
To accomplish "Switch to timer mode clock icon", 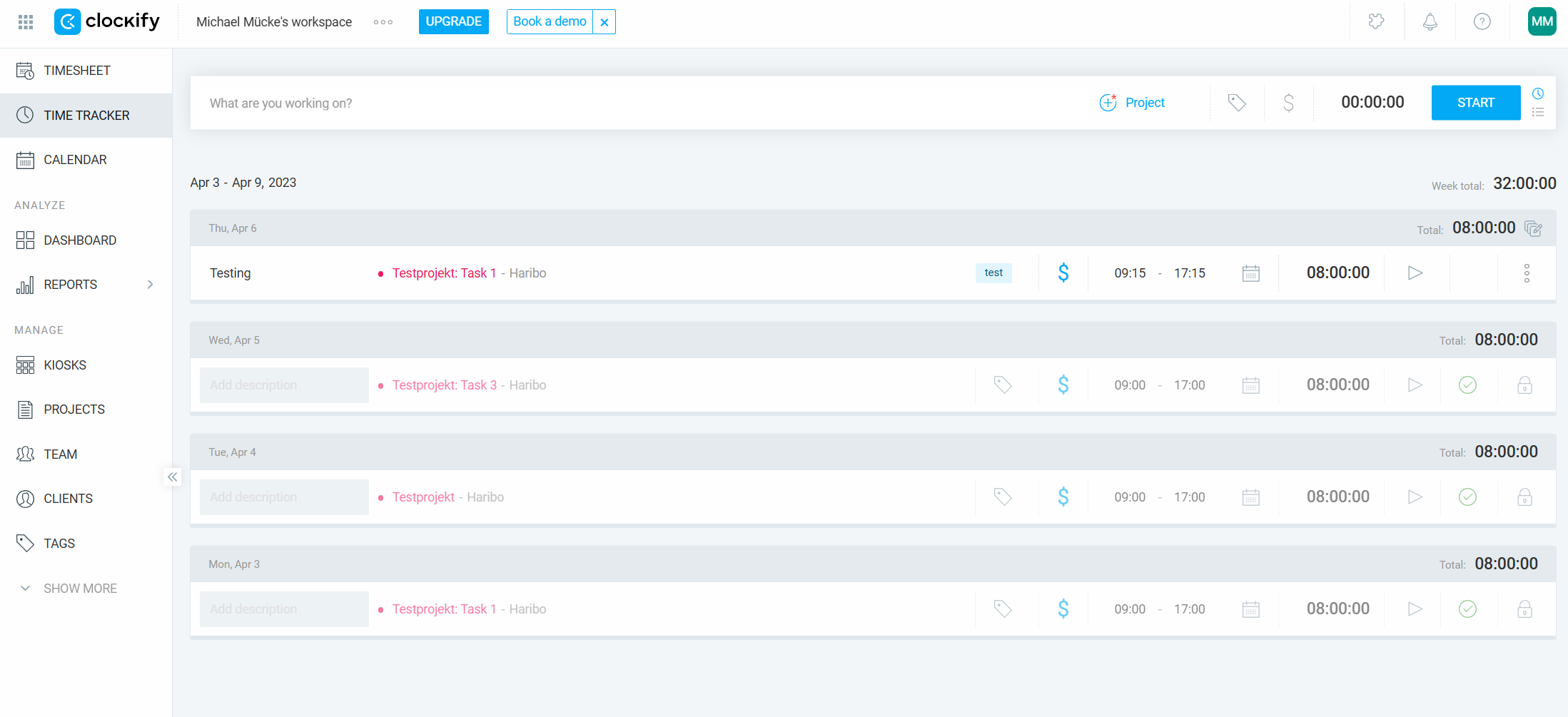I will point(1538,93).
